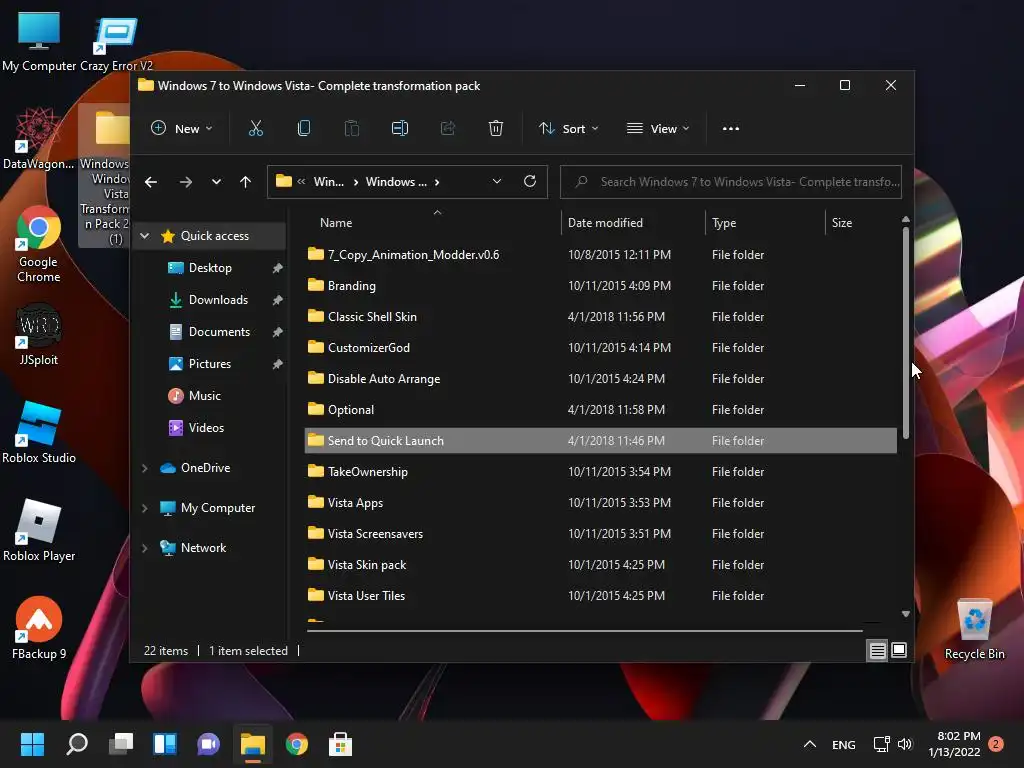Click the Share icon in toolbar
The height and width of the screenshot is (768, 1024).
click(x=448, y=129)
